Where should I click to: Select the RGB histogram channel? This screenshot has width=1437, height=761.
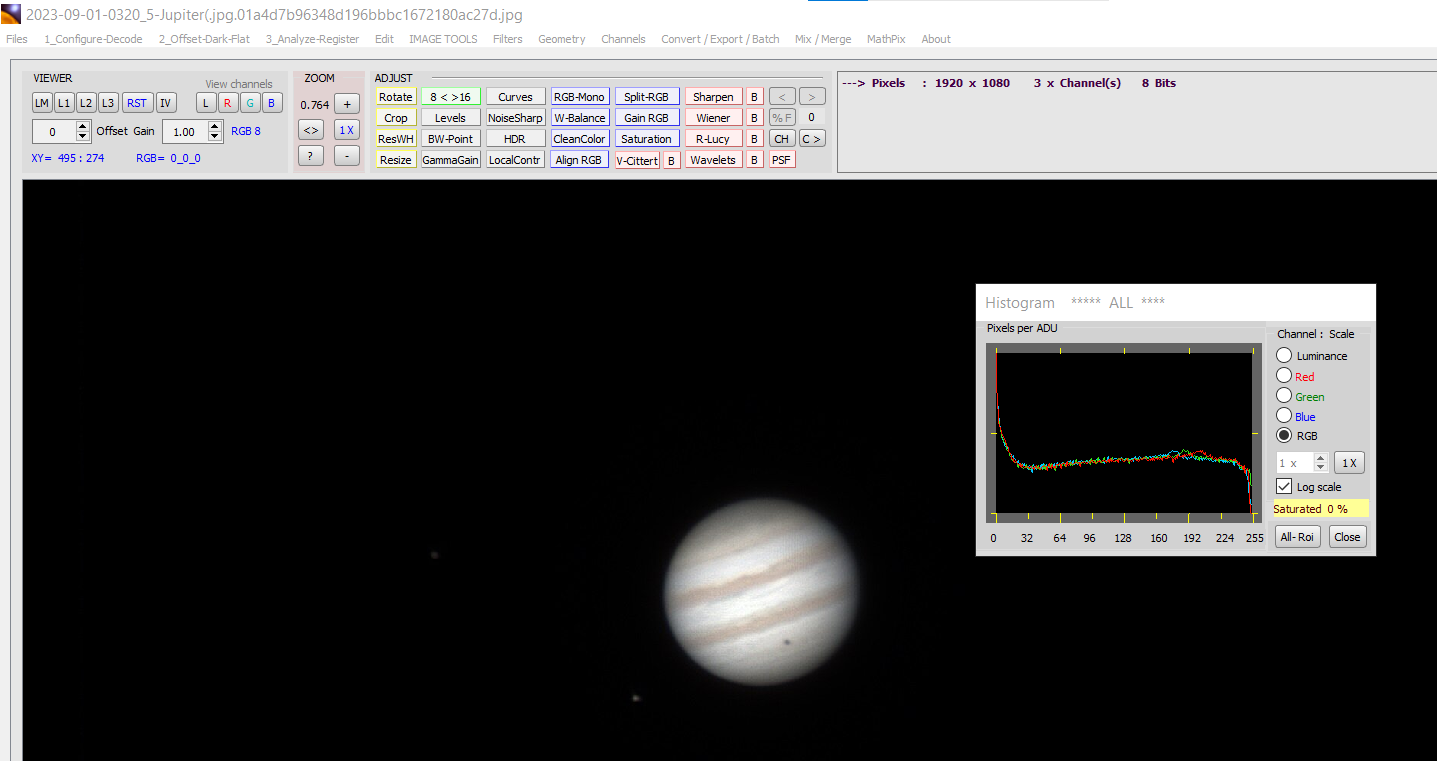(x=1284, y=435)
